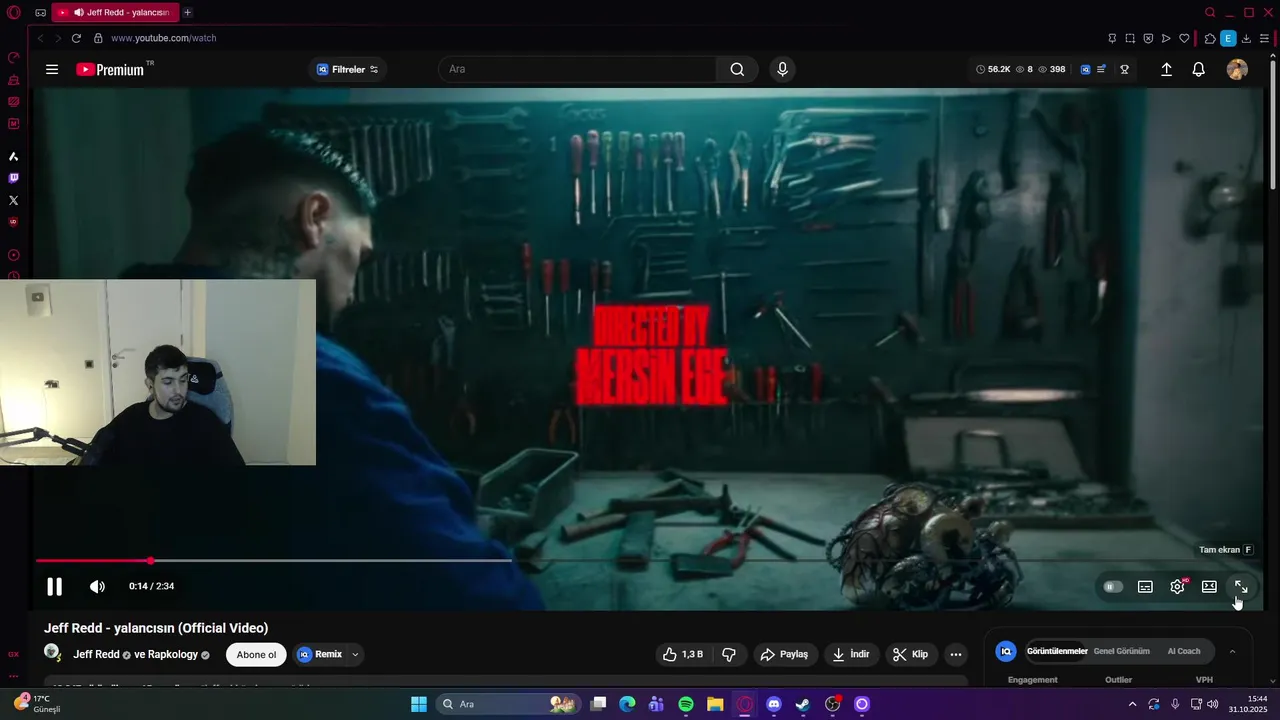Expand the Remix dropdown chevron
Screen dimensions: 1280x720
(355, 655)
